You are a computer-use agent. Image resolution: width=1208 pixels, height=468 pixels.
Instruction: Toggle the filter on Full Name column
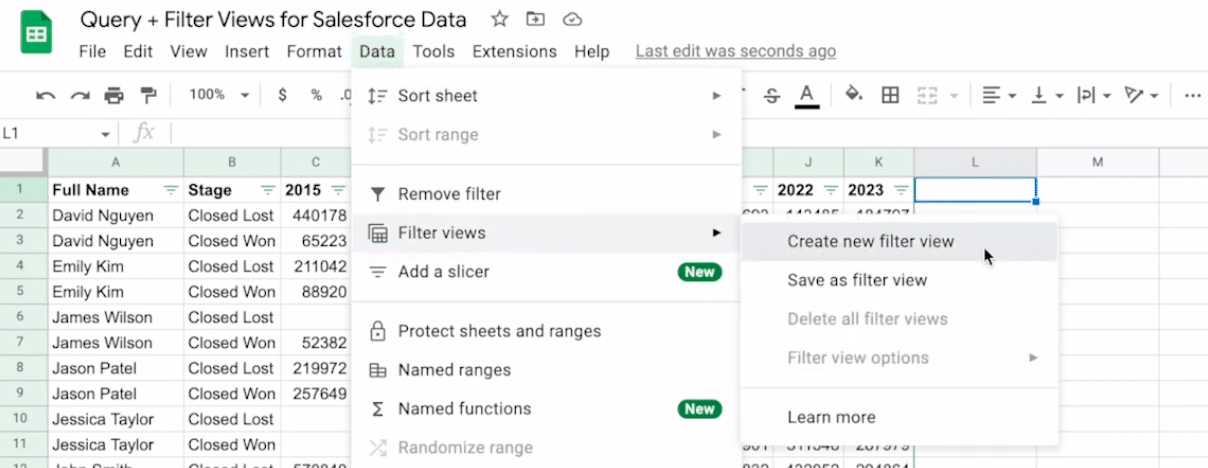tap(170, 190)
